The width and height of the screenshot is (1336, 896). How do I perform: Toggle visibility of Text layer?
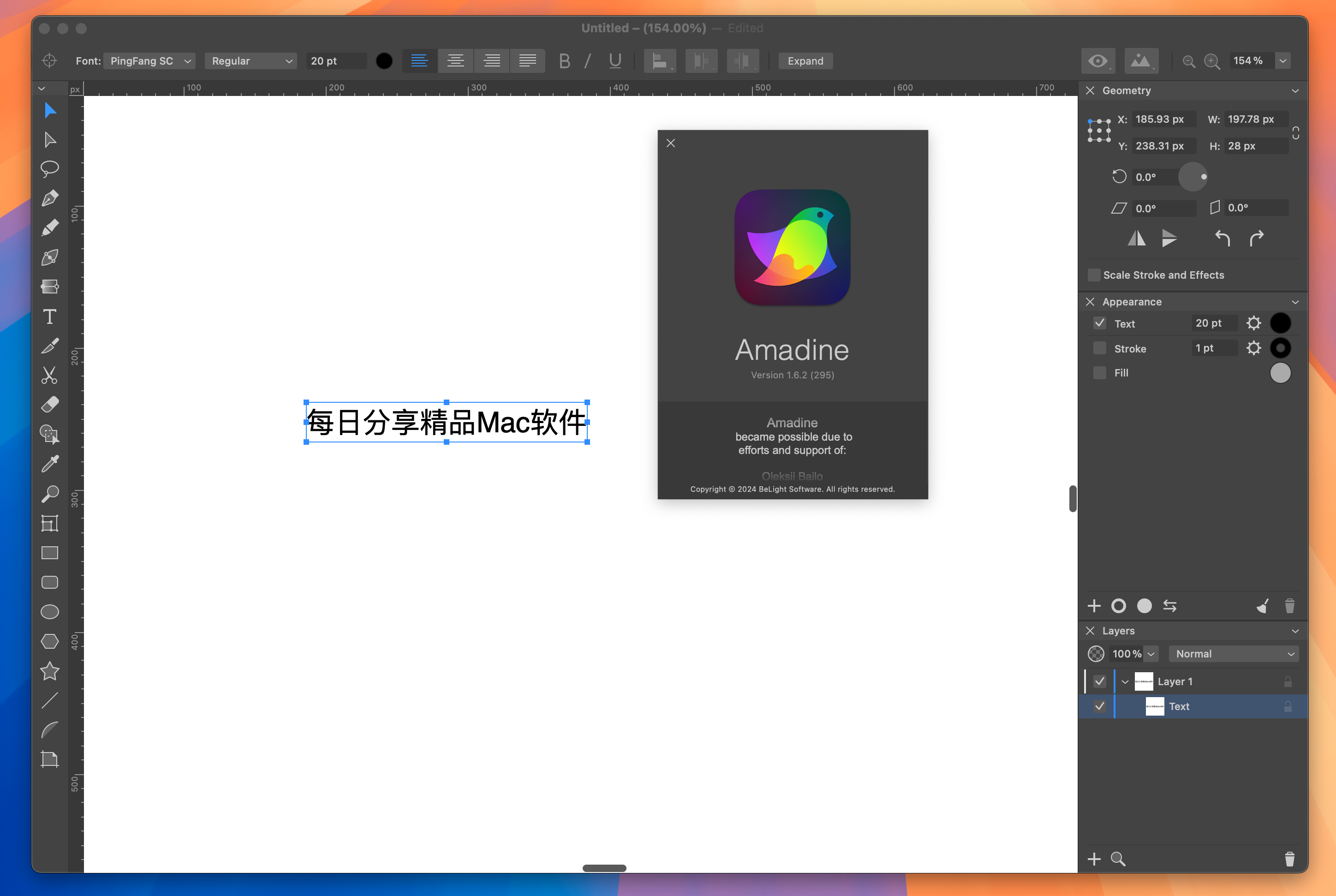pos(1099,706)
